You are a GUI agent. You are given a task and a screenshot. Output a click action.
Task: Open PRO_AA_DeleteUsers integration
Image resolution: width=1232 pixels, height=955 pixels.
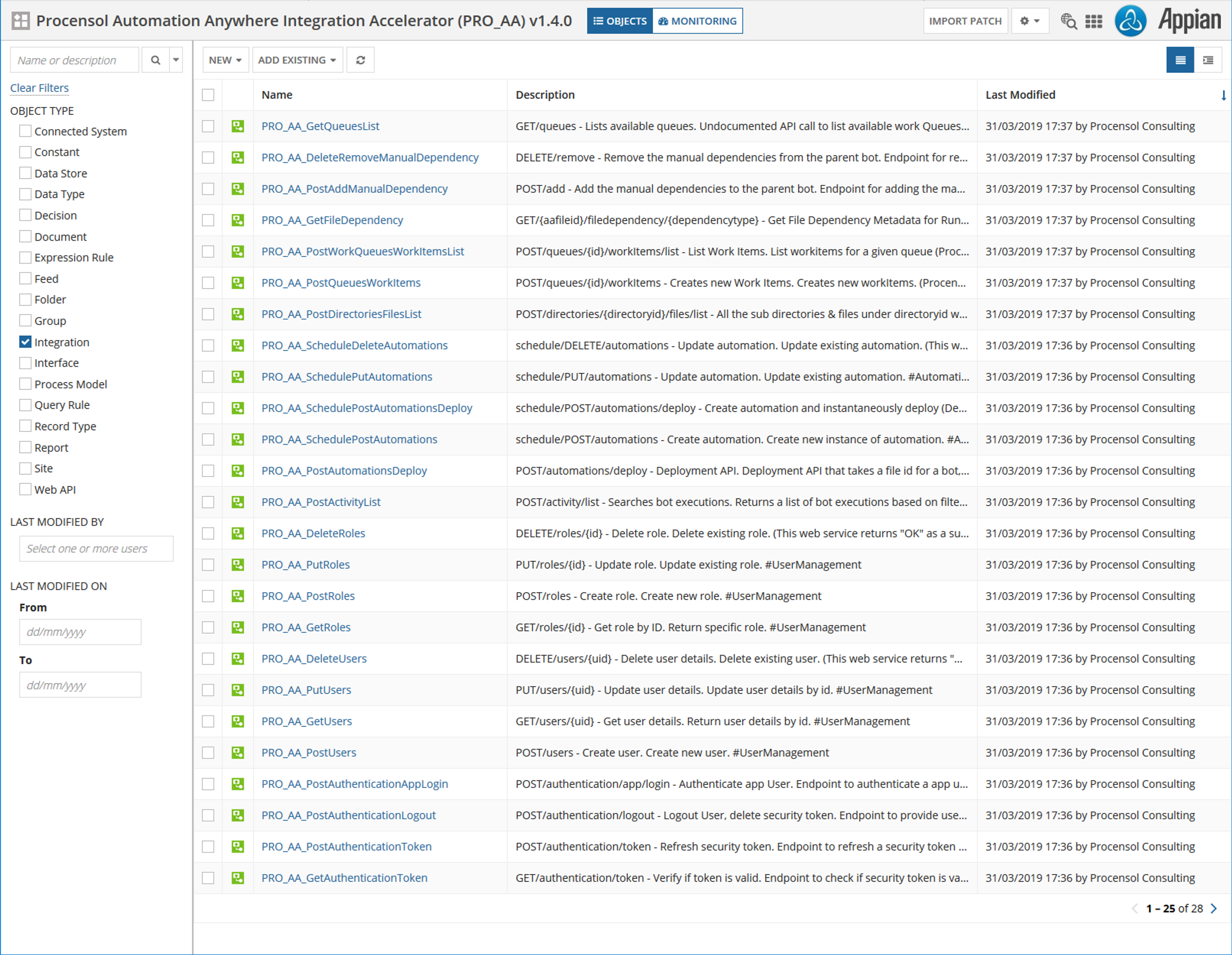[314, 658]
